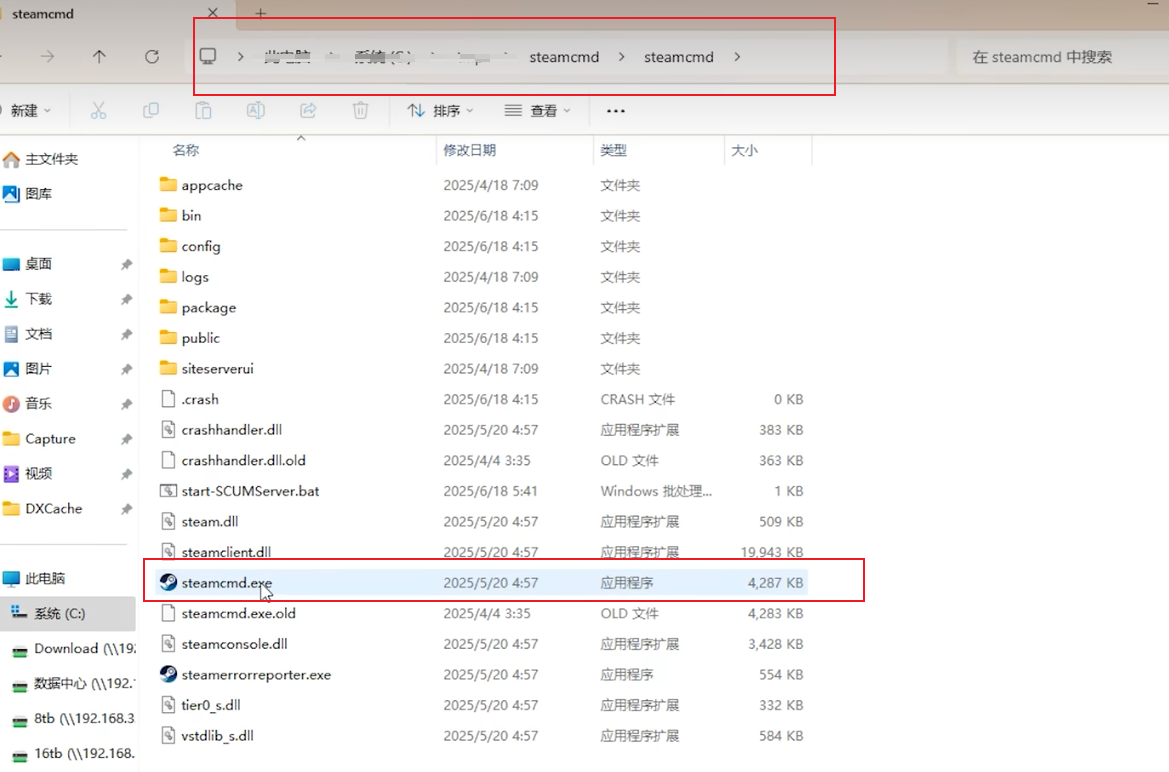The height and width of the screenshot is (772, 1169).
Task: Open DXCache folder in sidebar
Action: click(42, 509)
